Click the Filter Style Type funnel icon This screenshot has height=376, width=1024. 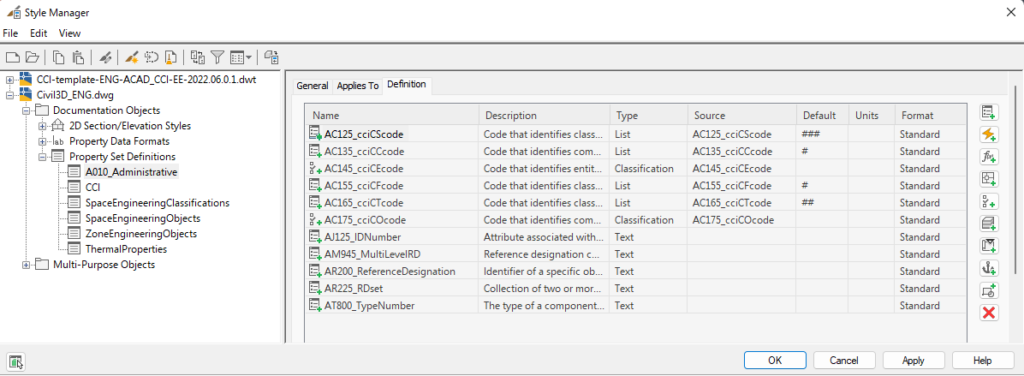[x=217, y=57]
